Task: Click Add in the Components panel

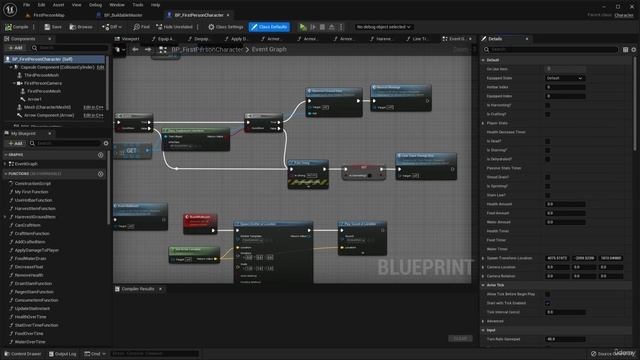Action: (x=15, y=48)
